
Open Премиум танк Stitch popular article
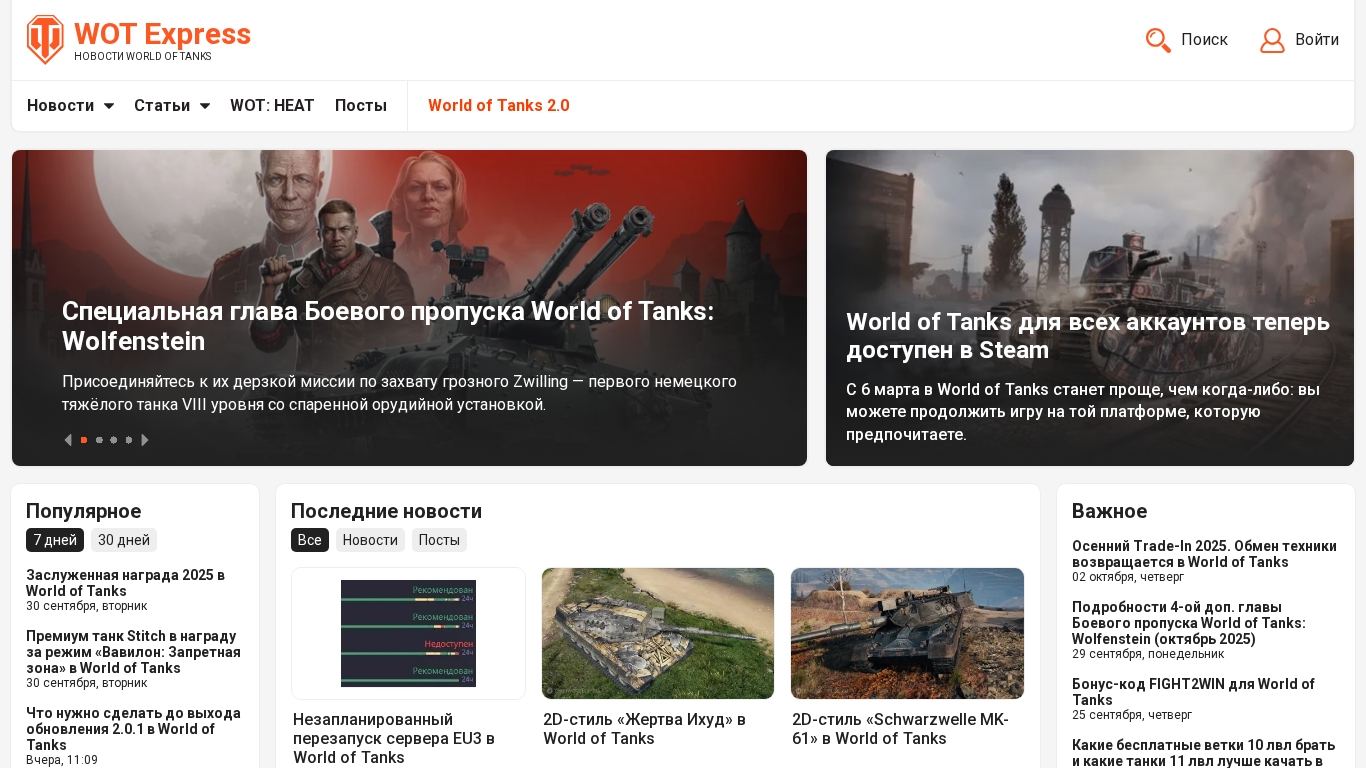tap(133, 652)
